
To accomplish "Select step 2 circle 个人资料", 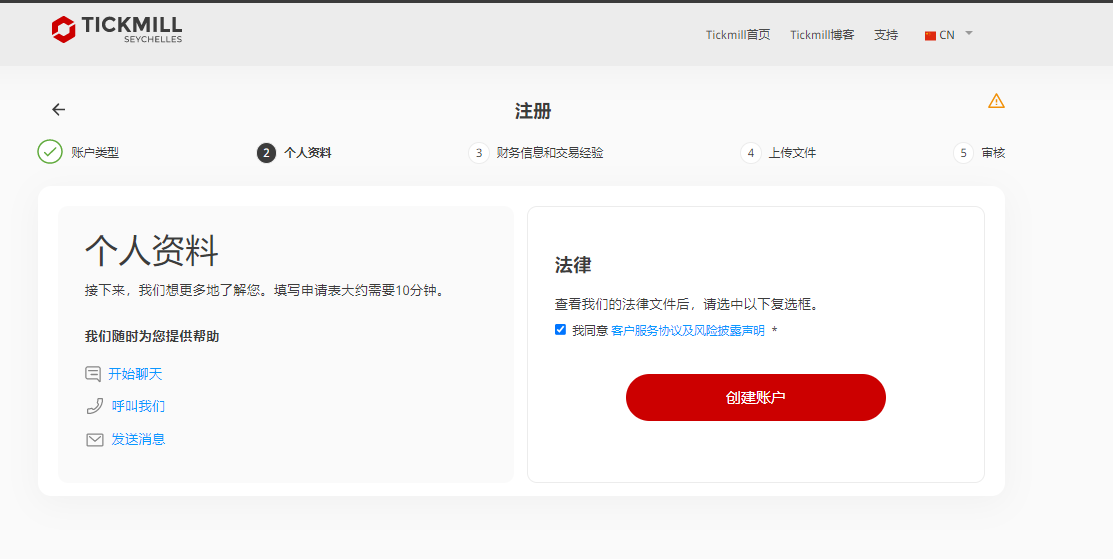I will click(266, 153).
